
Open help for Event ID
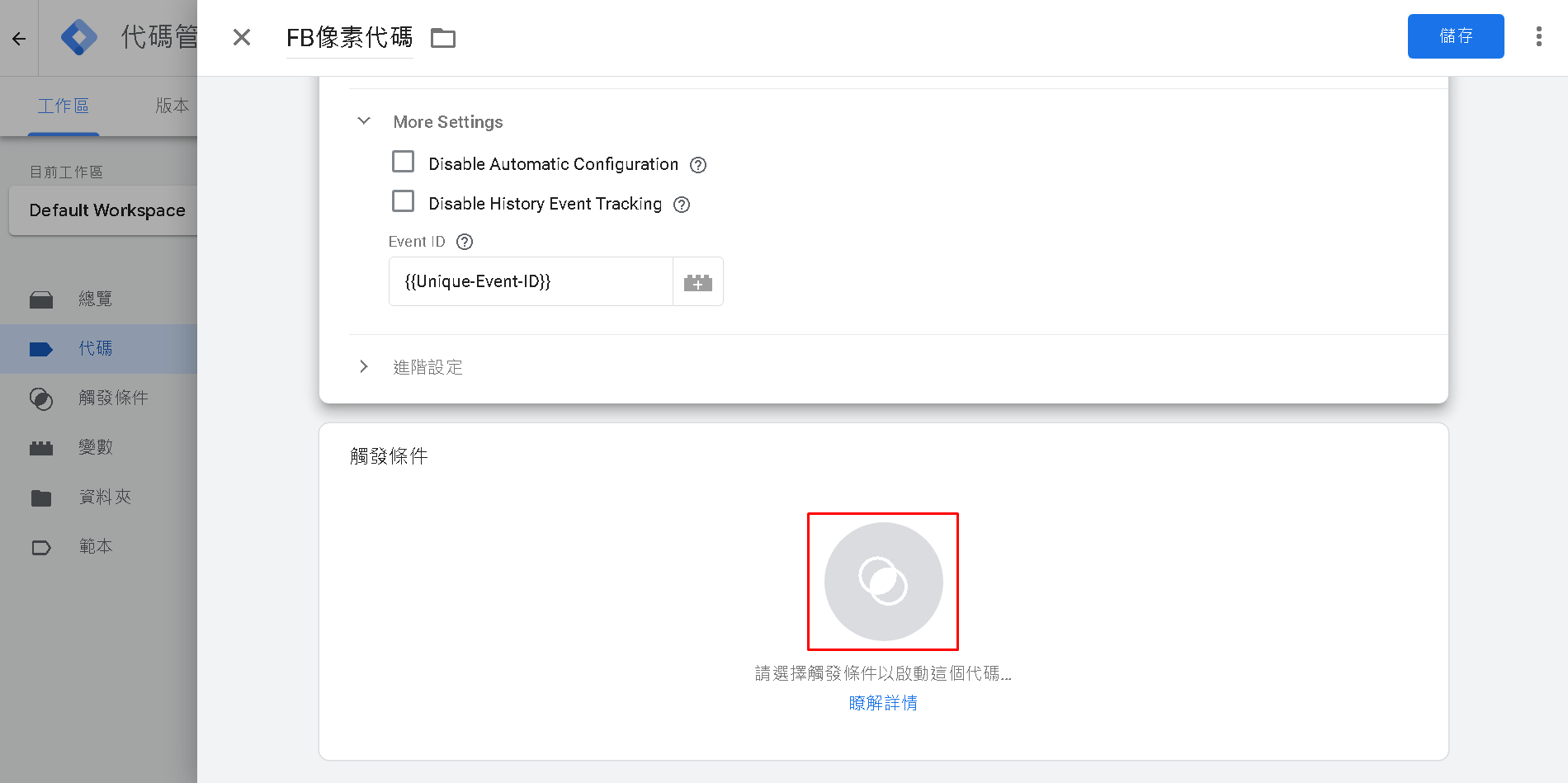[465, 242]
